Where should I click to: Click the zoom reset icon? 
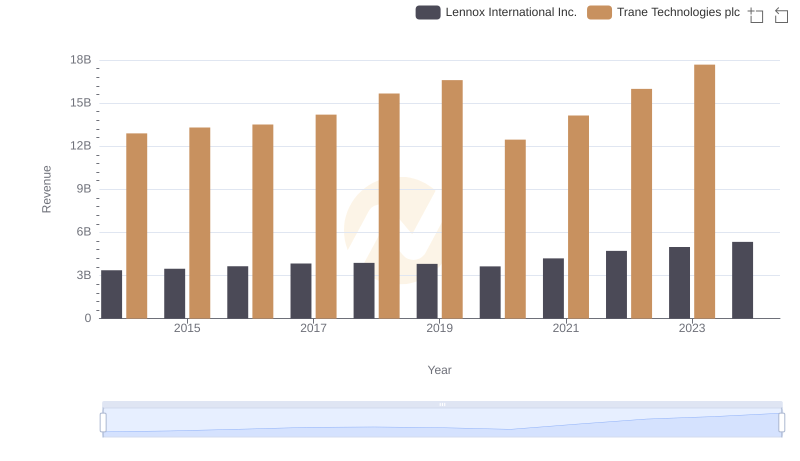pos(782,14)
